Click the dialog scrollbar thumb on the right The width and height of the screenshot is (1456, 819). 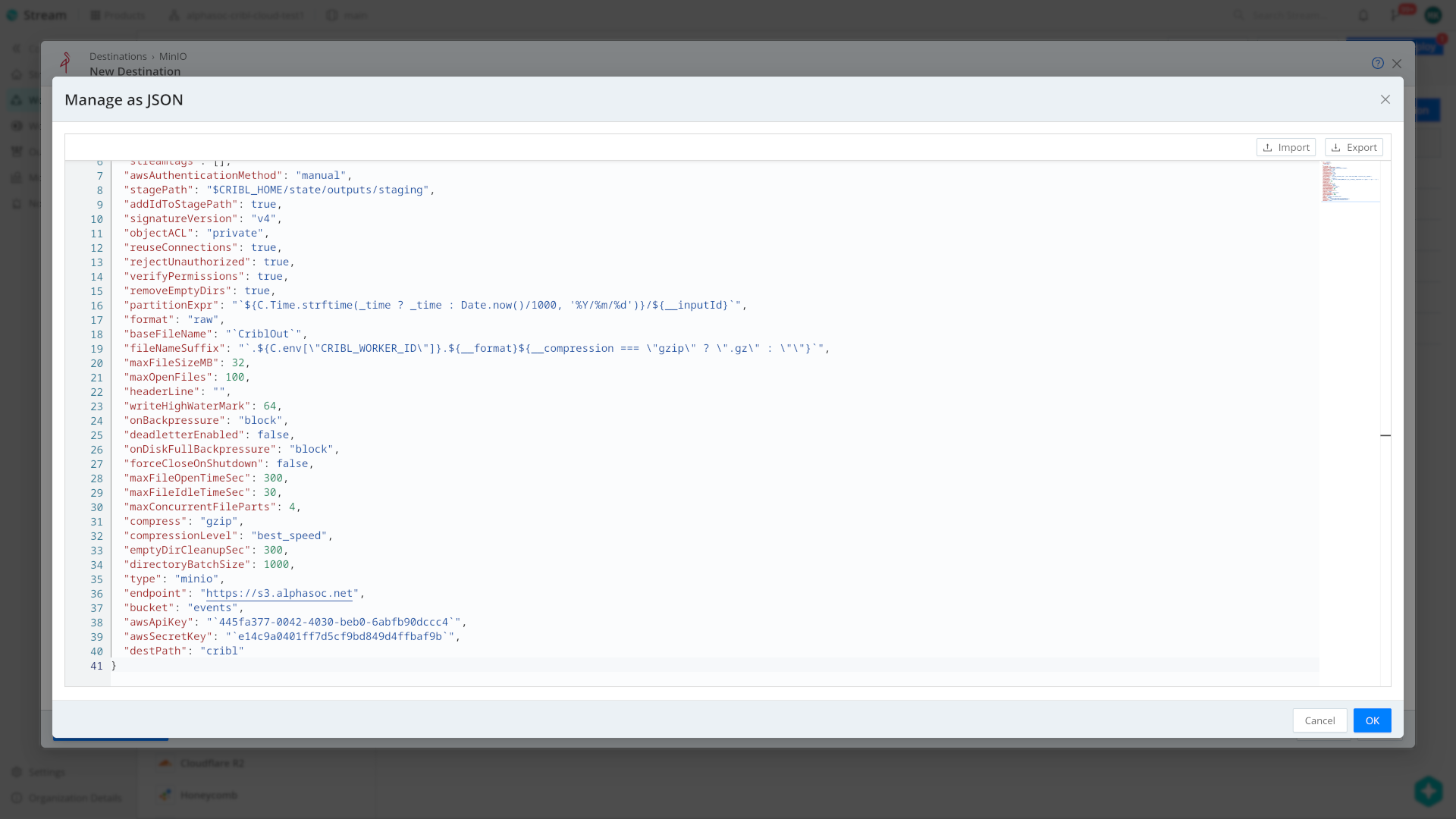1386,436
